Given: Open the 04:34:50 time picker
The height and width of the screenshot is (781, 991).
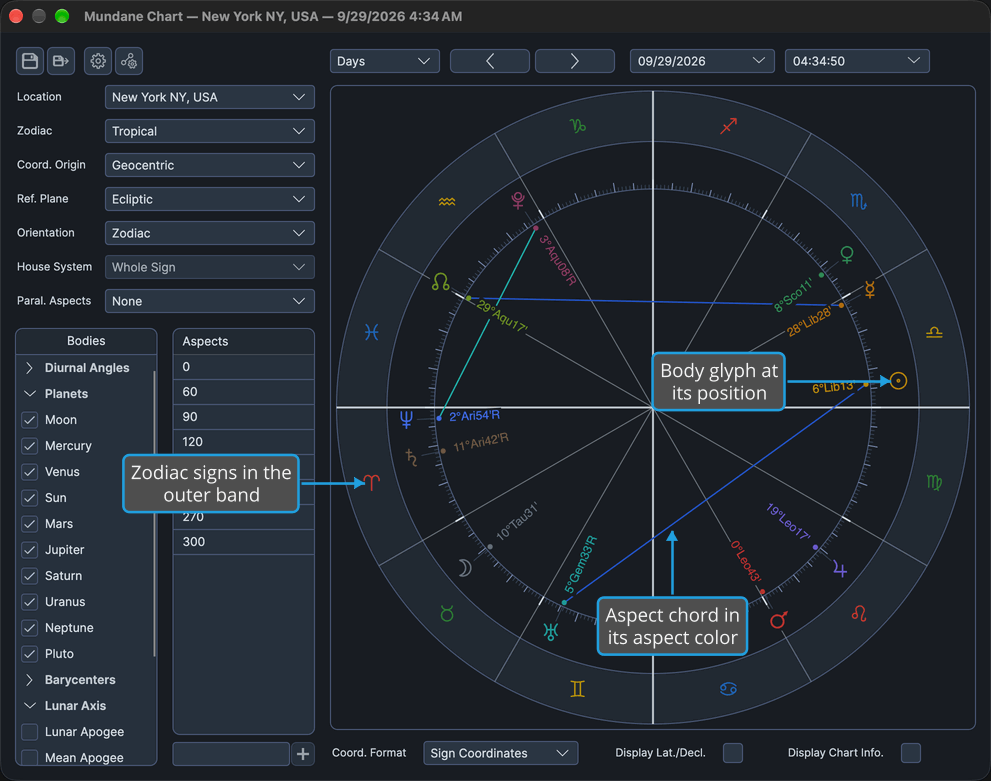Looking at the screenshot, I should tap(857, 61).
